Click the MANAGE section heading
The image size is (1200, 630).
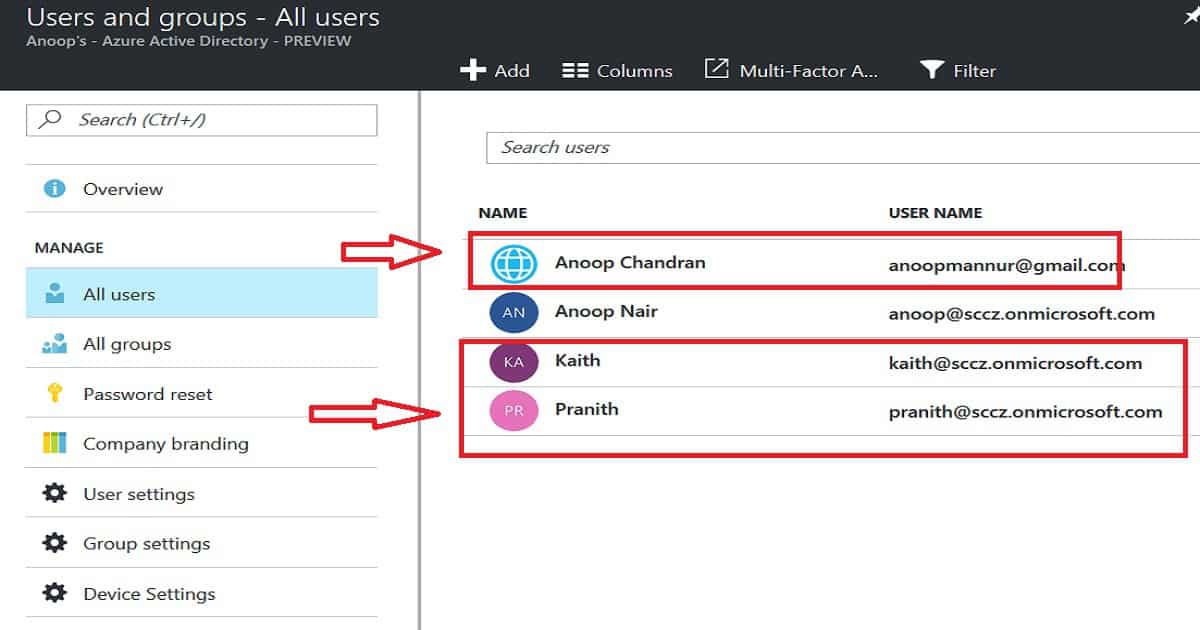tap(69, 248)
